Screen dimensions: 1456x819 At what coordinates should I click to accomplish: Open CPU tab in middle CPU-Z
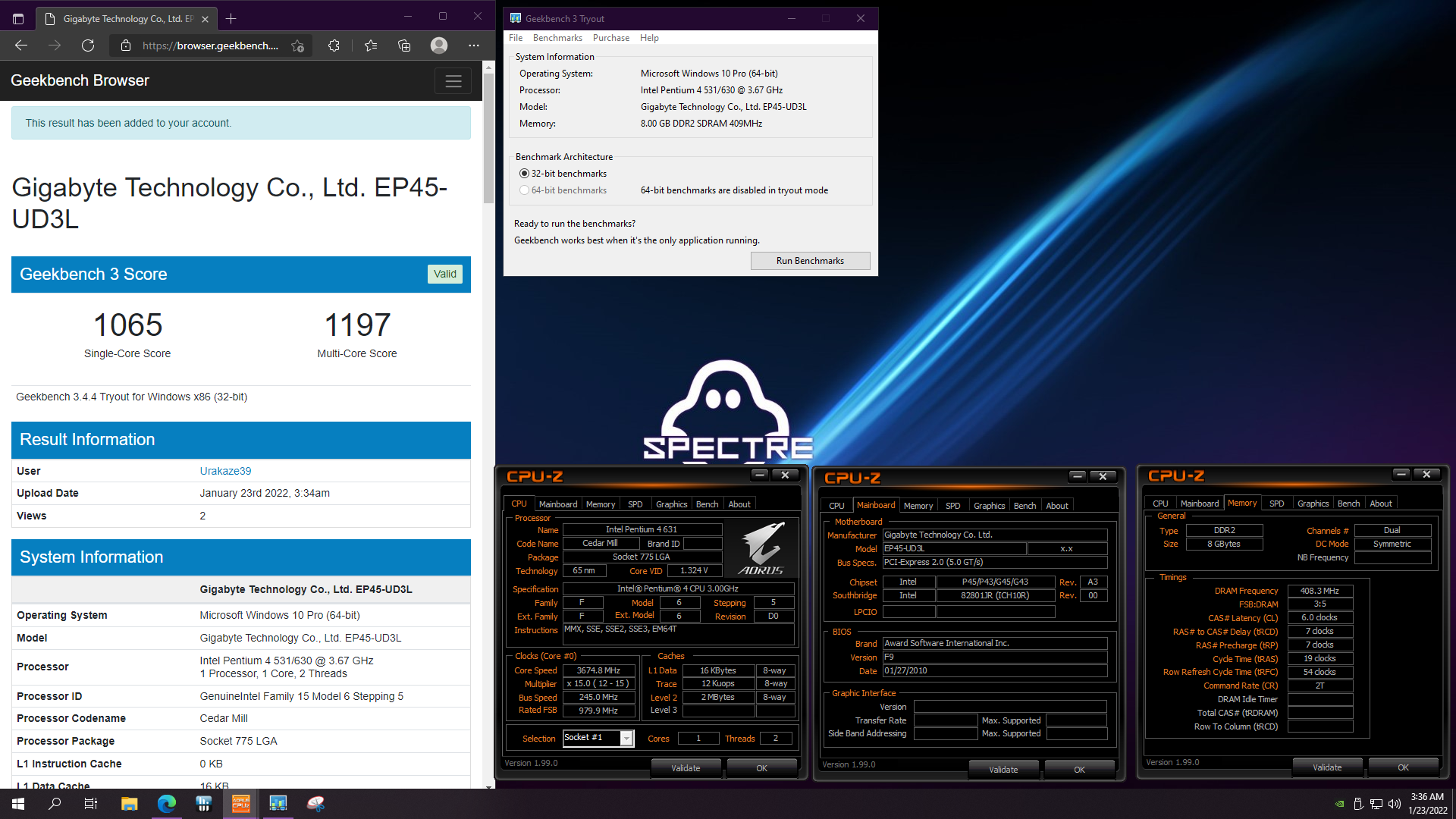[836, 506]
